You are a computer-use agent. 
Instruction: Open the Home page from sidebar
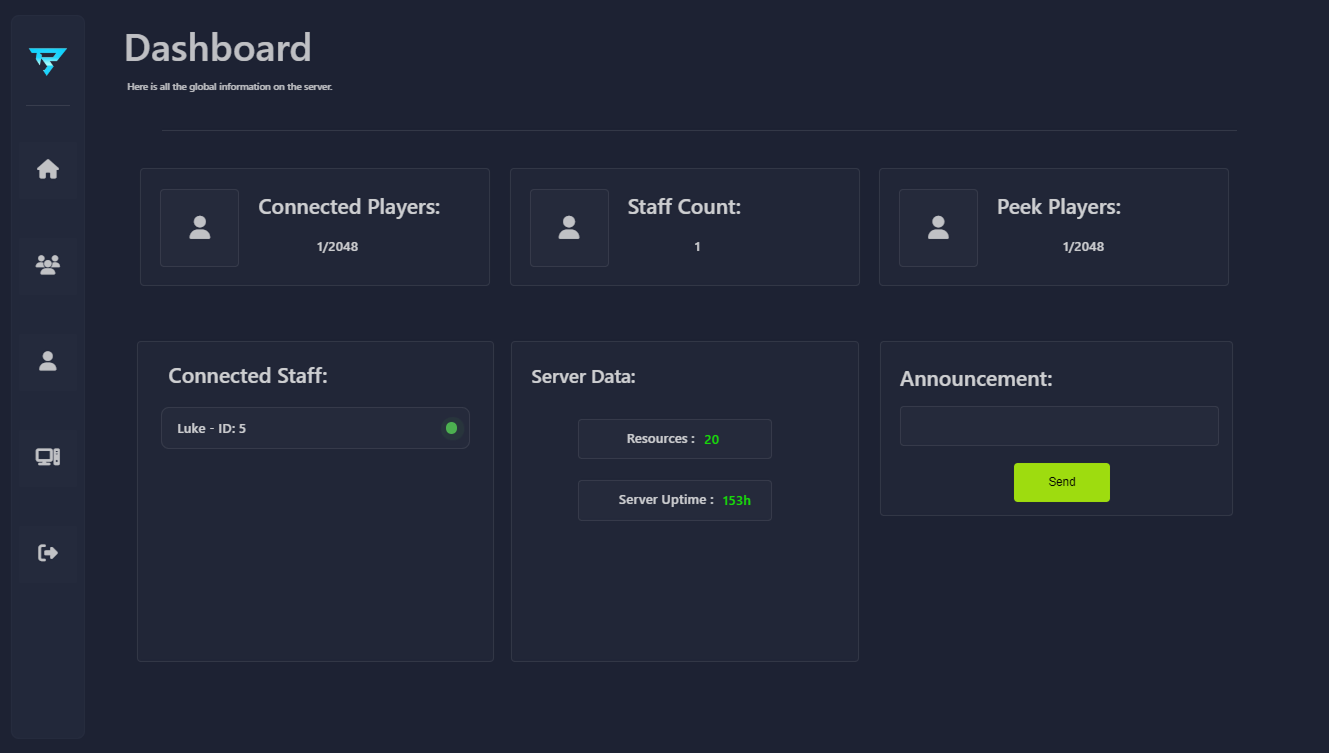coord(48,170)
